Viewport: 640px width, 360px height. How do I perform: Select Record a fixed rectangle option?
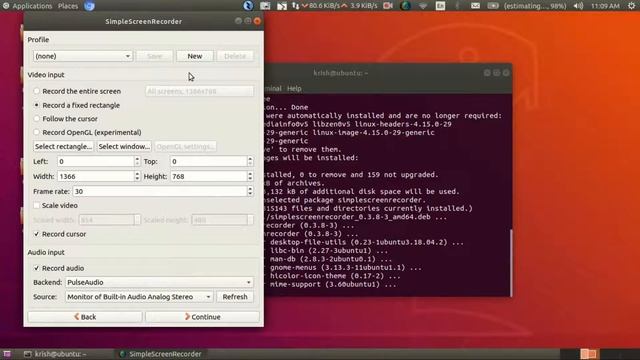77,105
